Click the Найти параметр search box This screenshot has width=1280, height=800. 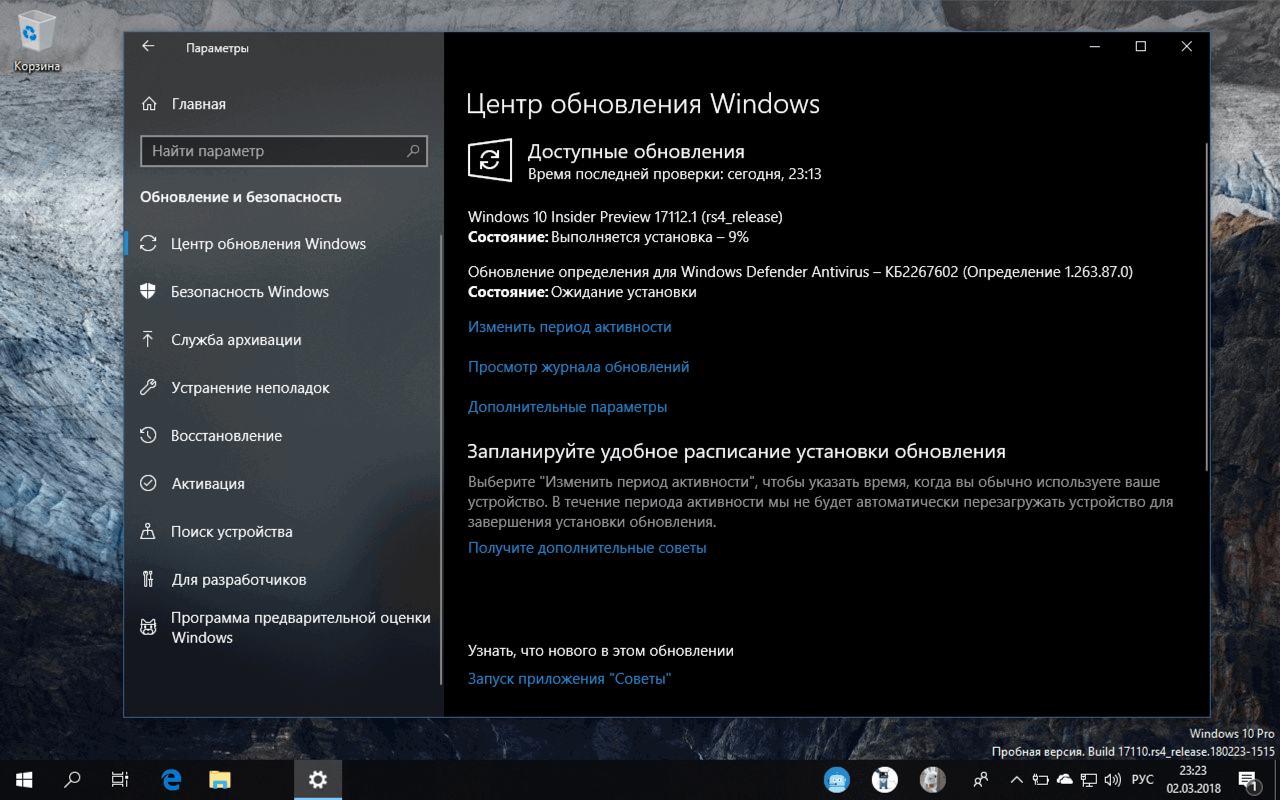click(x=284, y=151)
